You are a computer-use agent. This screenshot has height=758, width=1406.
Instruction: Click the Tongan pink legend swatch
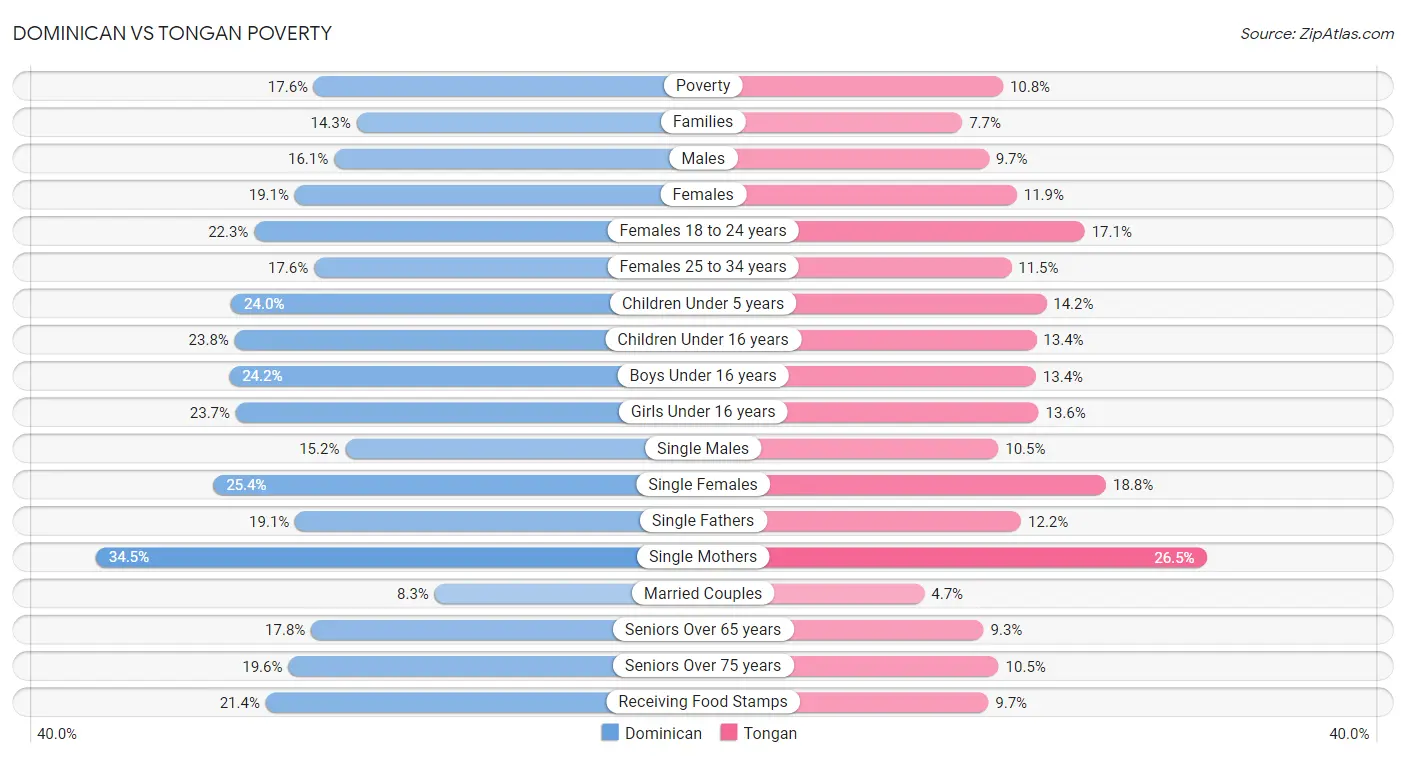coord(728,733)
